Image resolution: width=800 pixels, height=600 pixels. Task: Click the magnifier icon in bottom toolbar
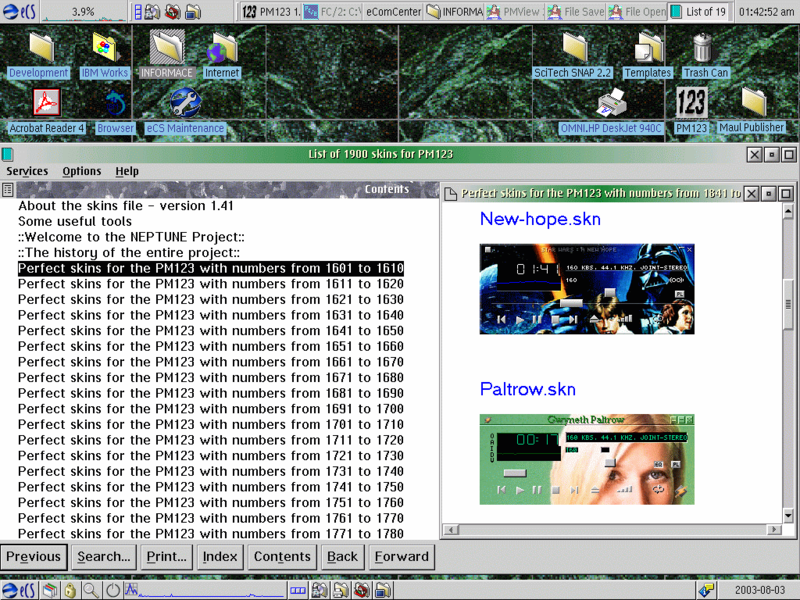tap(91, 590)
